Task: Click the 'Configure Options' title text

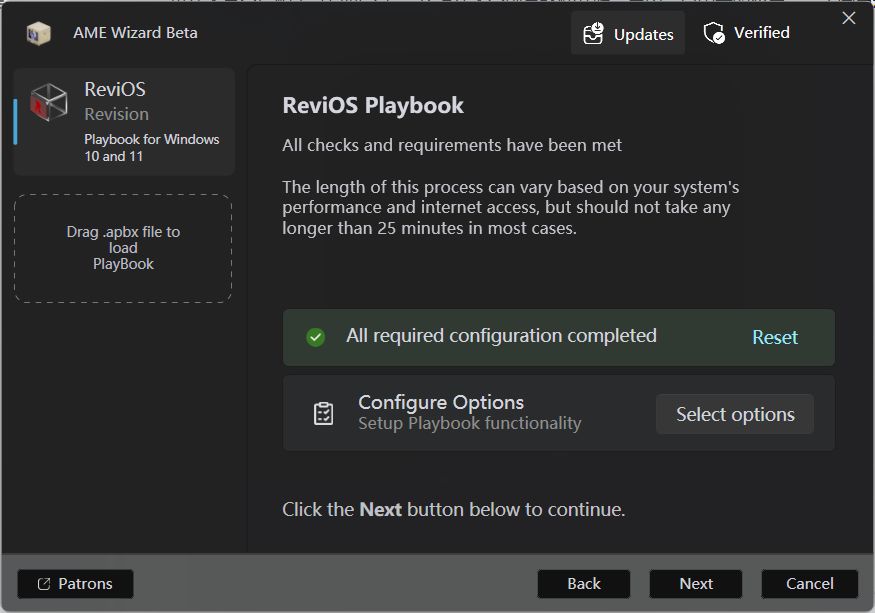Action: click(441, 402)
